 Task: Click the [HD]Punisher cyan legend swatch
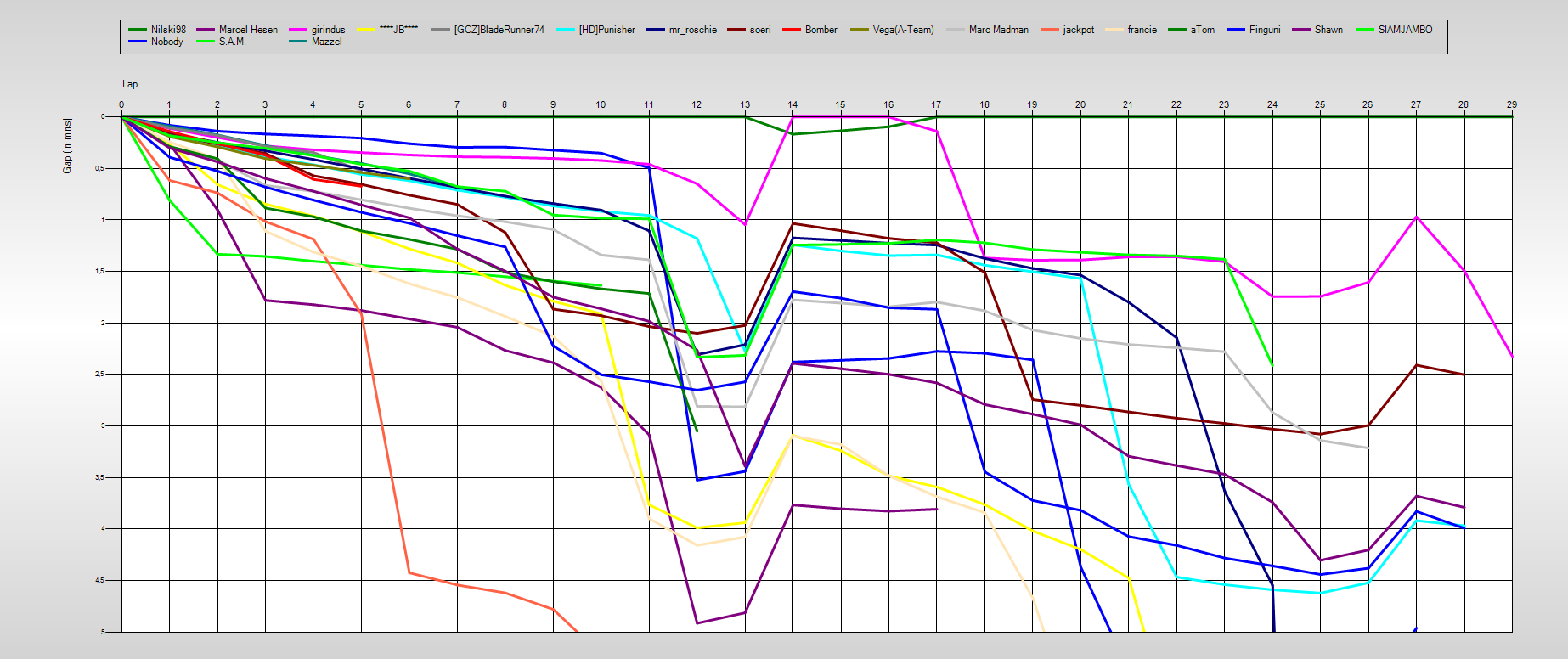tap(566, 30)
